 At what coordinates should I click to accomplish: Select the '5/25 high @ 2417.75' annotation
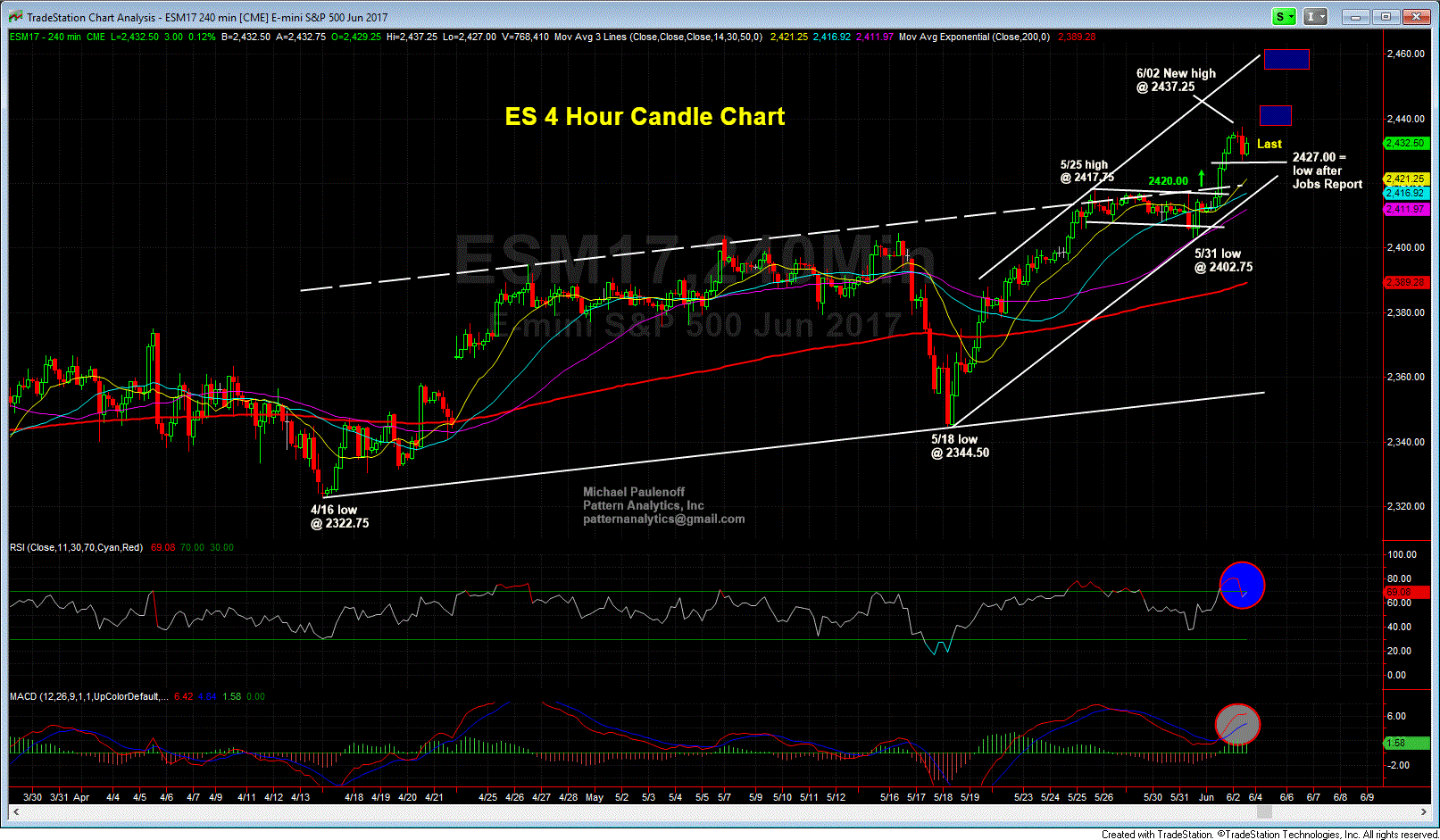coord(1087,170)
